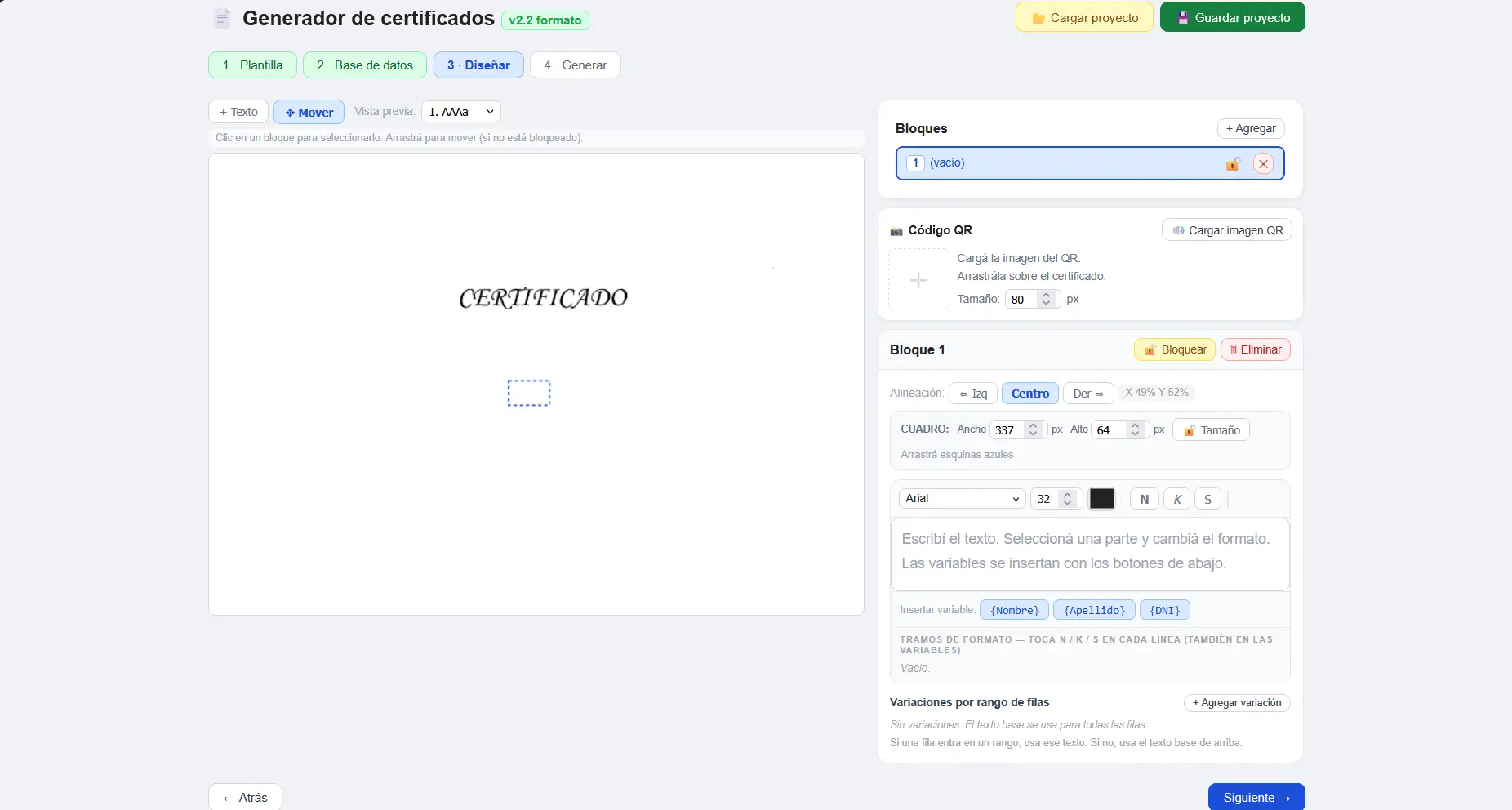Set alignment to Centro

click(1030, 394)
